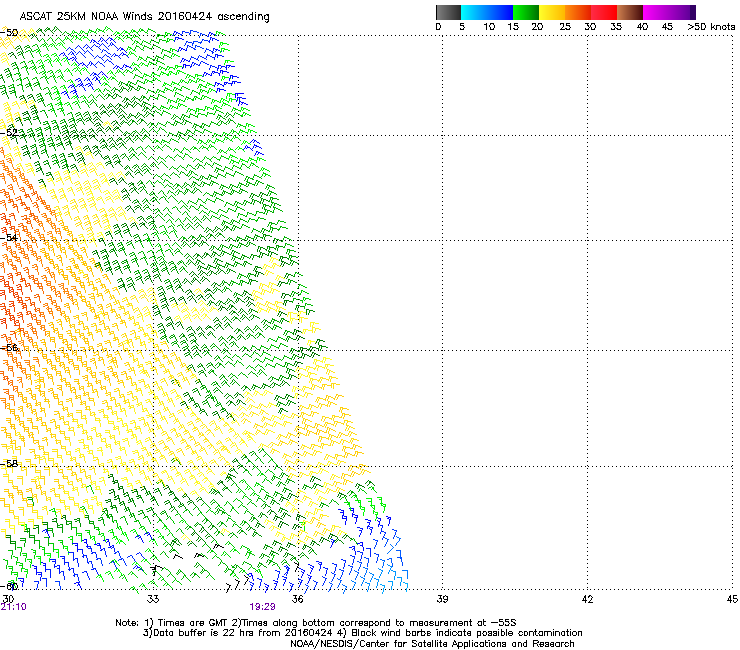Click the '10' legend scale number
The image size is (740, 650).
pyautogui.click(x=489, y=27)
